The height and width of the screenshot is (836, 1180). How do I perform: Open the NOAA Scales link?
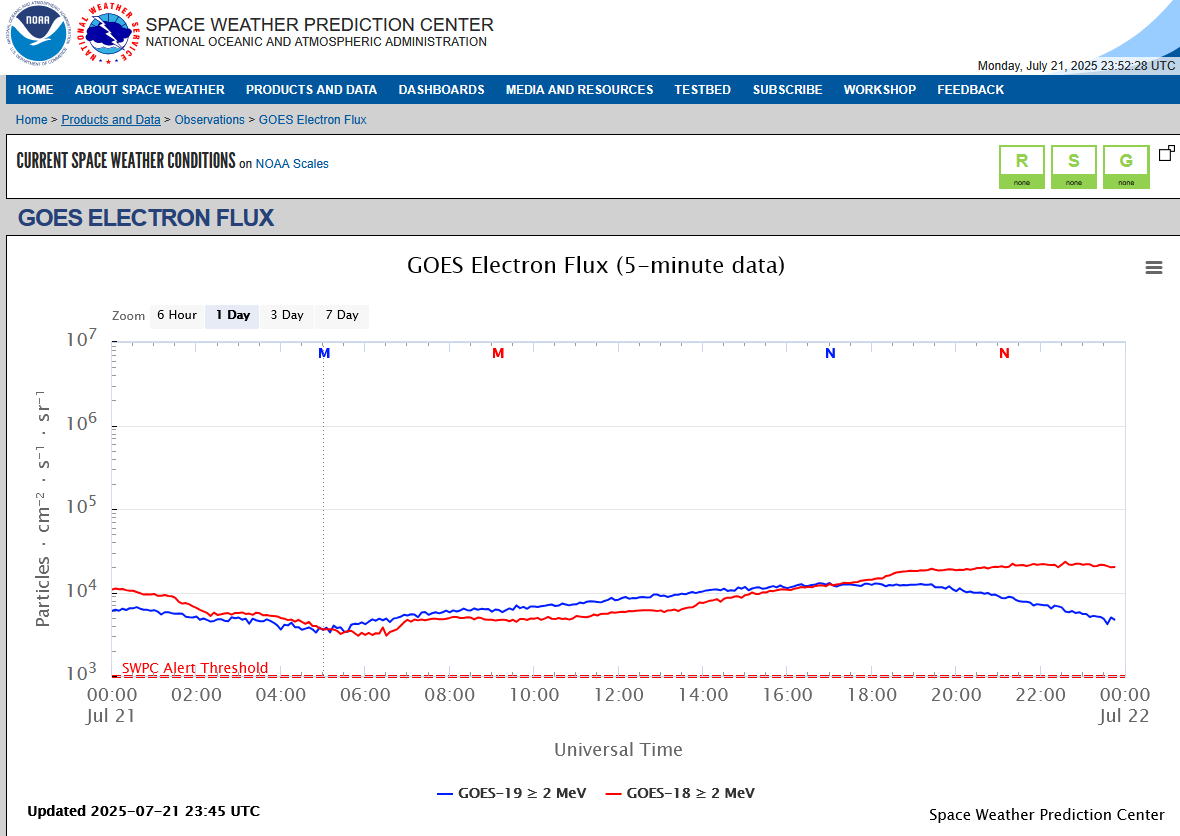pyautogui.click(x=292, y=164)
